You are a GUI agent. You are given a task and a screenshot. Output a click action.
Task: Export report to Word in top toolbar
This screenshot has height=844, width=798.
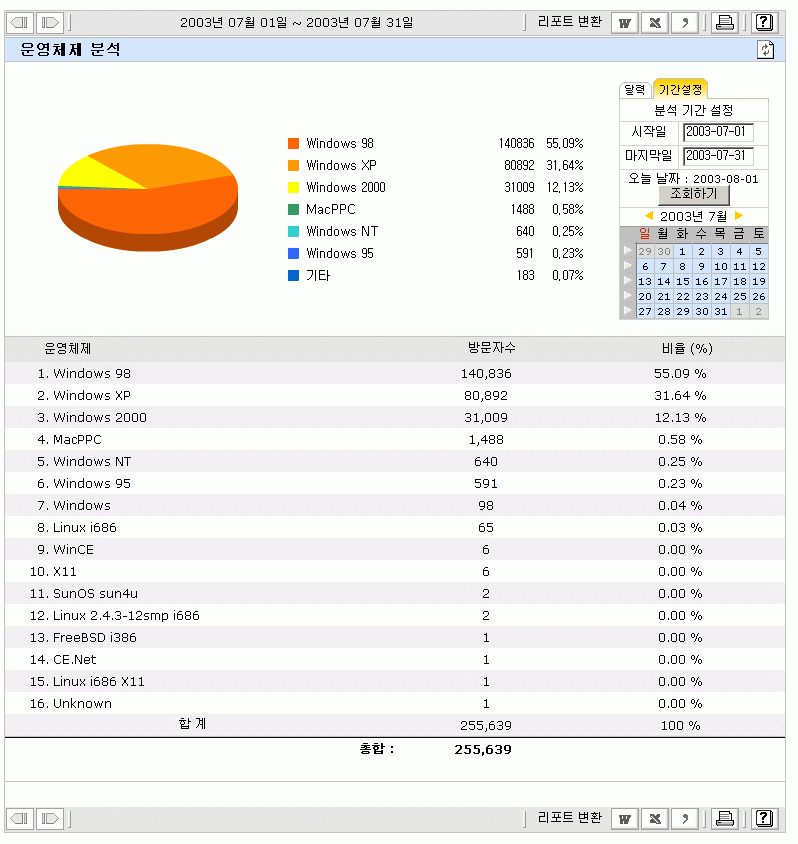click(625, 23)
